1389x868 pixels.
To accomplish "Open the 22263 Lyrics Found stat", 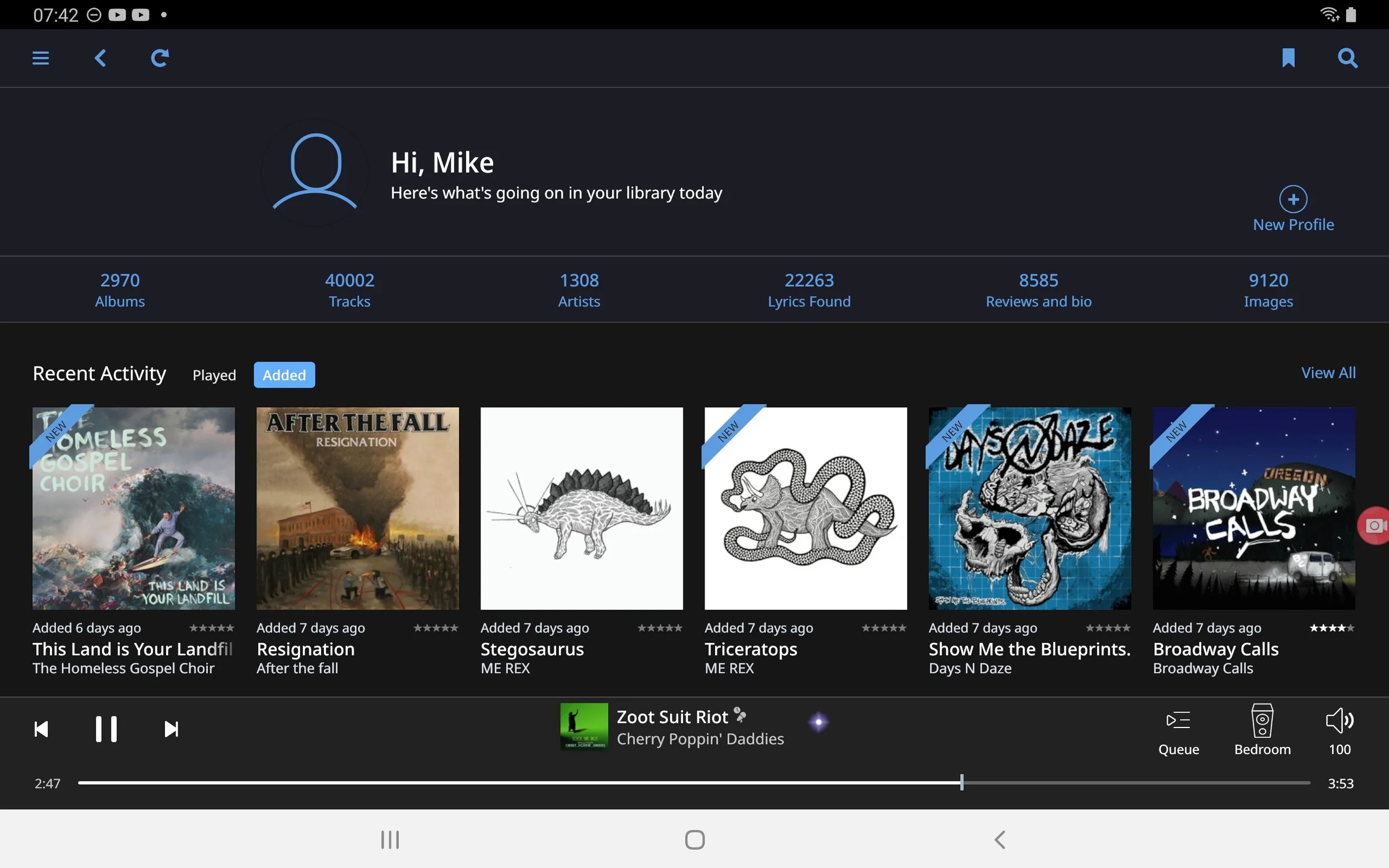I will 809,290.
